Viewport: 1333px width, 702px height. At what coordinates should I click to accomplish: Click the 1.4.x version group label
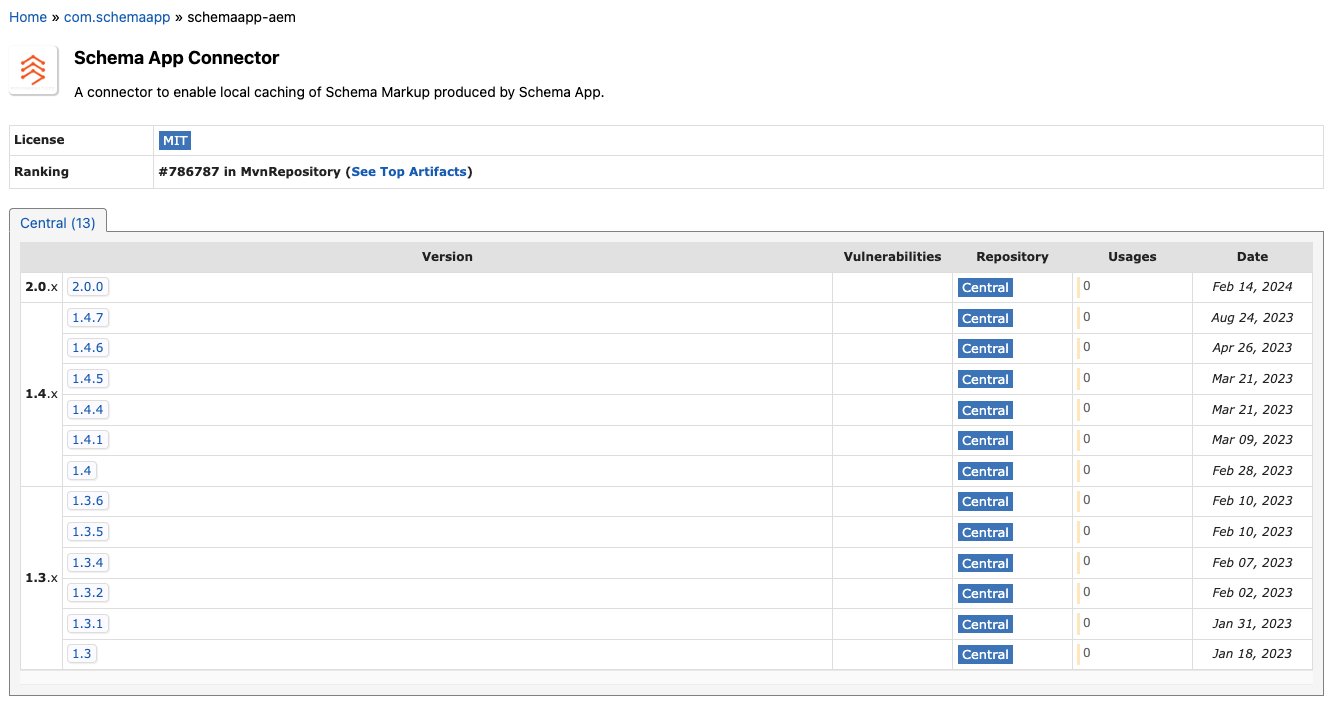(x=41, y=394)
